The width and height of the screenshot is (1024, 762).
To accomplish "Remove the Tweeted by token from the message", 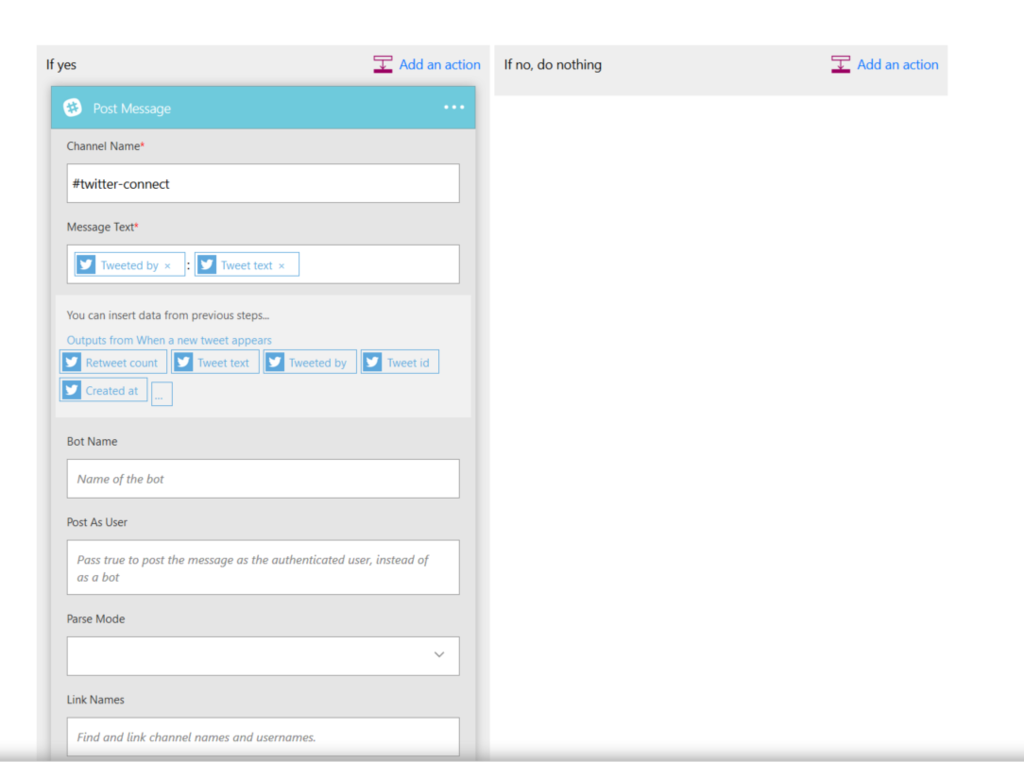I will click(x=168, y=266).
